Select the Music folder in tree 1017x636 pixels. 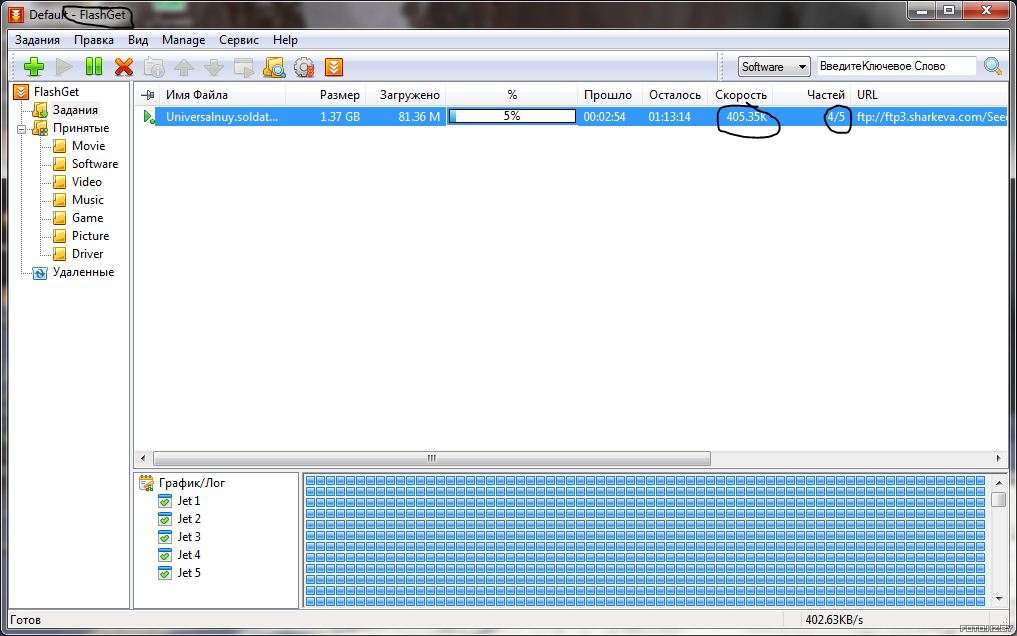(88, 200)
